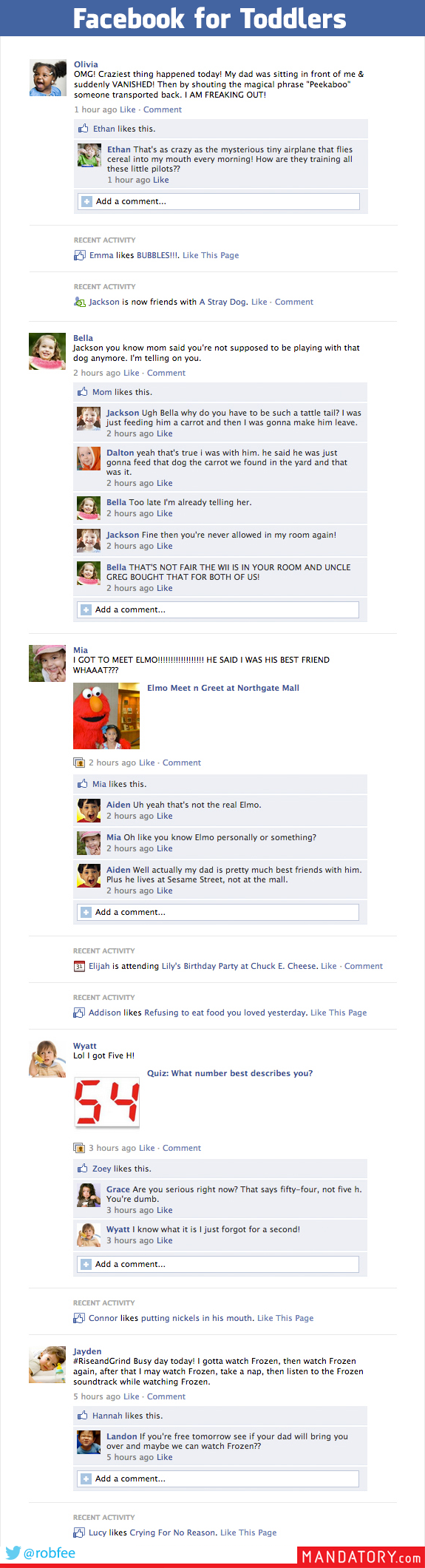Click the page-like icon beside Emma likes BUBBLES
The width and height of the screenshot is (425, 1568).
coord(79,255)
